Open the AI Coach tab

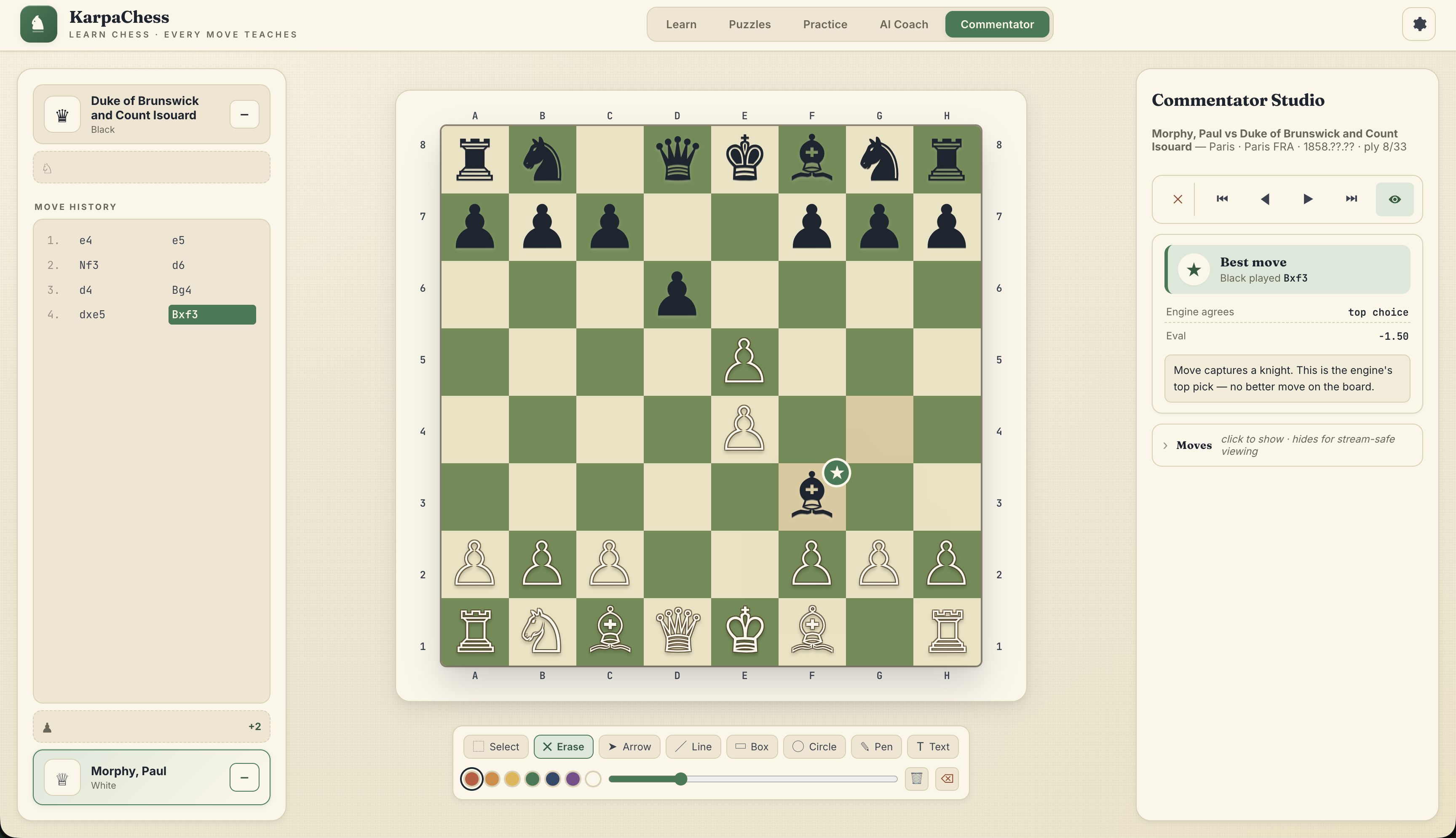pos(902,24)
